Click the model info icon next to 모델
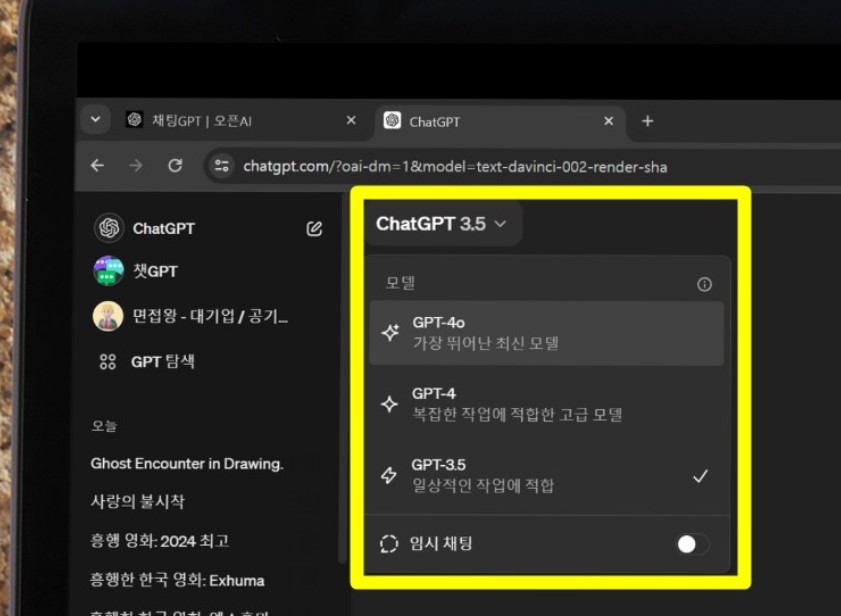The width and height of the screenshot is (841, 616). tap(704, 284)
